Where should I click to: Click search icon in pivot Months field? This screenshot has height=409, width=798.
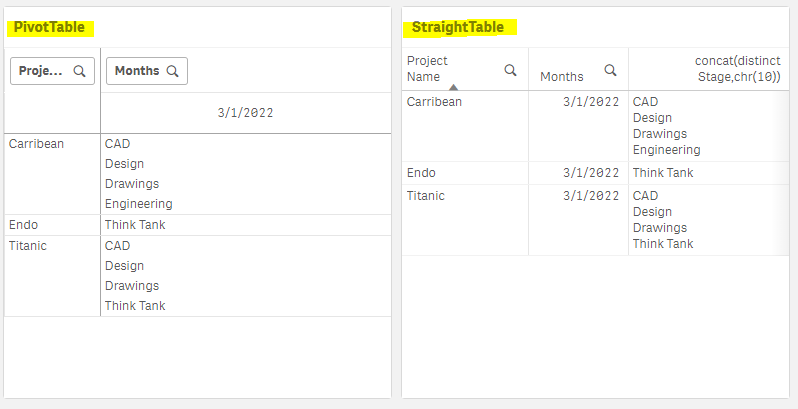click(172, 71)
